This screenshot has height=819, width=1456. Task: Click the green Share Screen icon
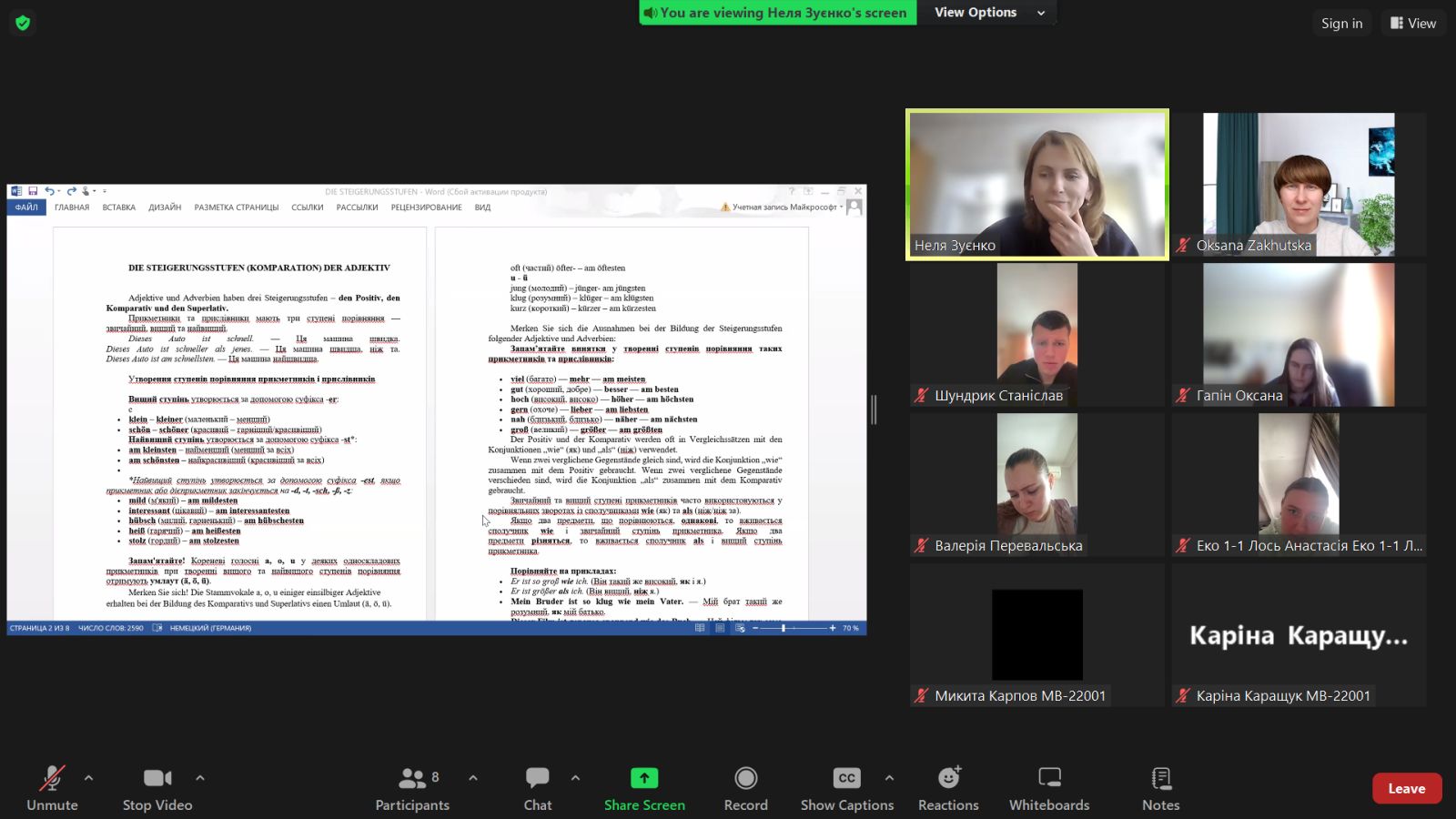[x=644, y=778]
